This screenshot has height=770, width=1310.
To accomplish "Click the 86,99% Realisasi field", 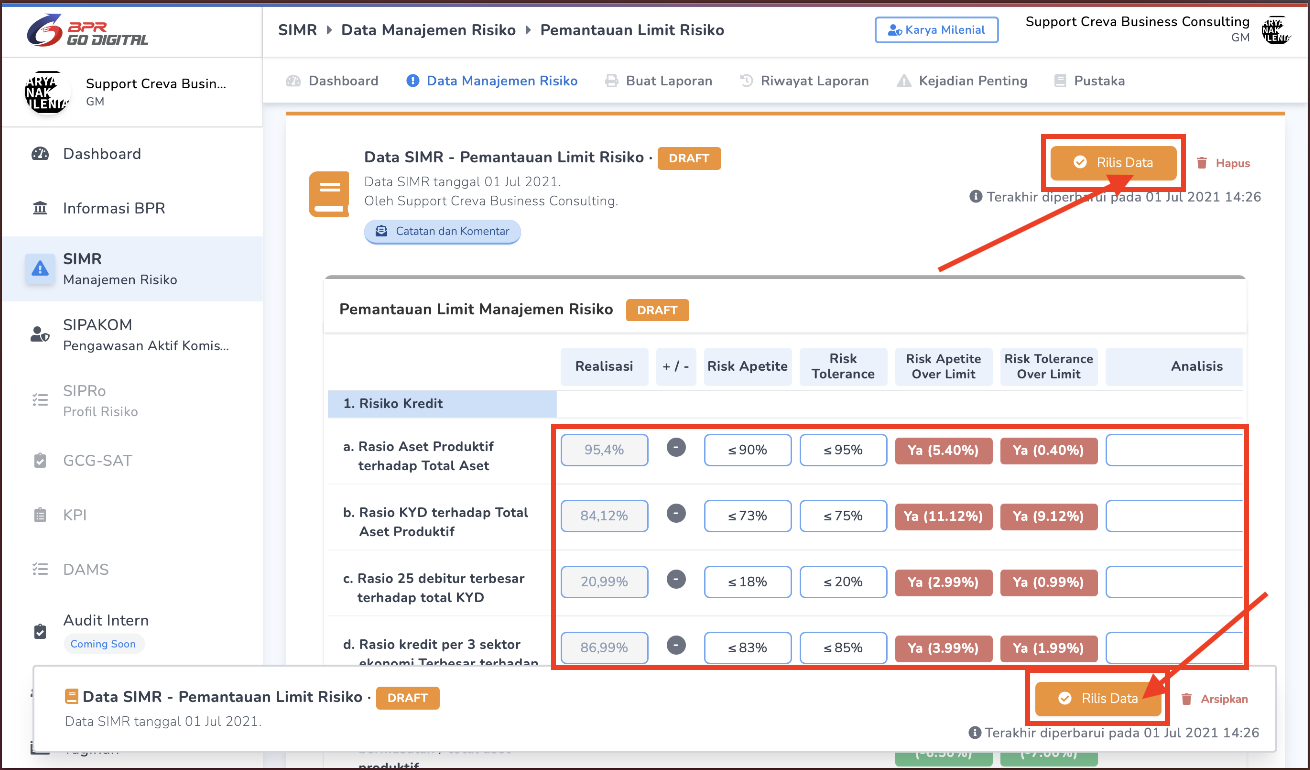I will (604, 648).
